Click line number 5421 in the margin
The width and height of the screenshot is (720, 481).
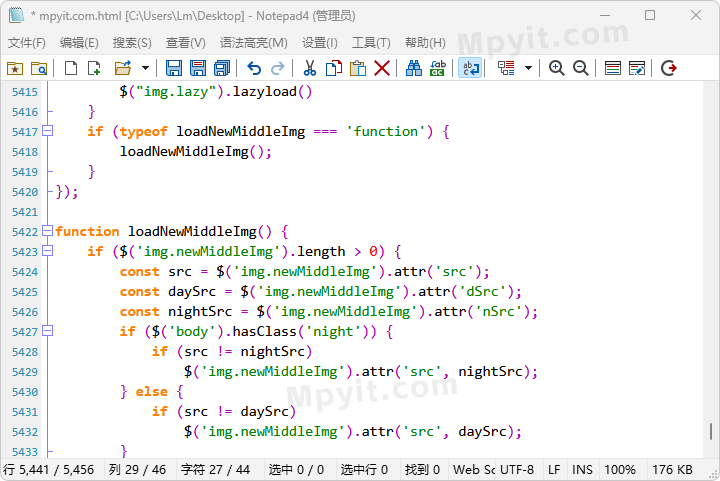(25, 212)
